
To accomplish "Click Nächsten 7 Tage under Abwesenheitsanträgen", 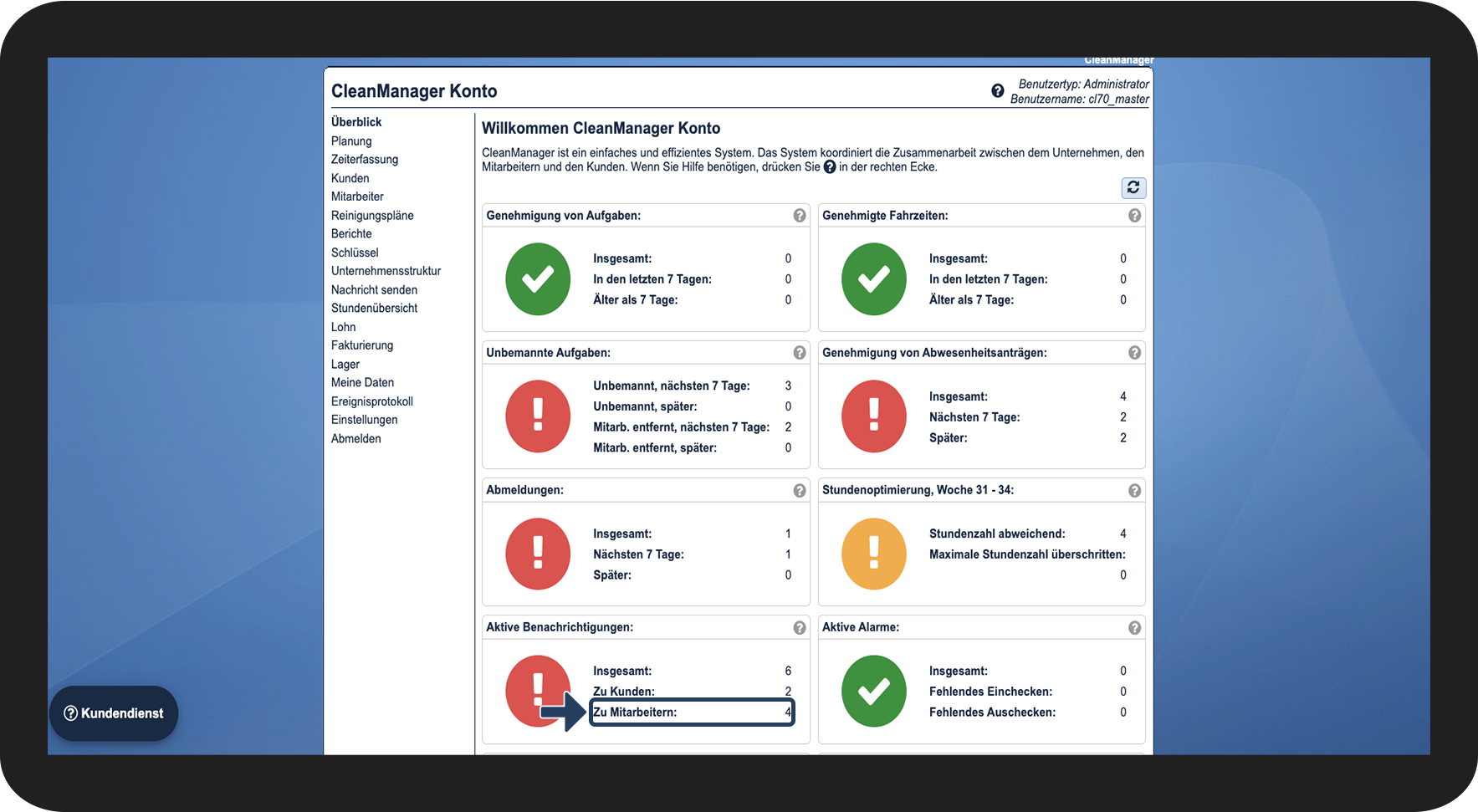I will click(x=1027, y=417).
